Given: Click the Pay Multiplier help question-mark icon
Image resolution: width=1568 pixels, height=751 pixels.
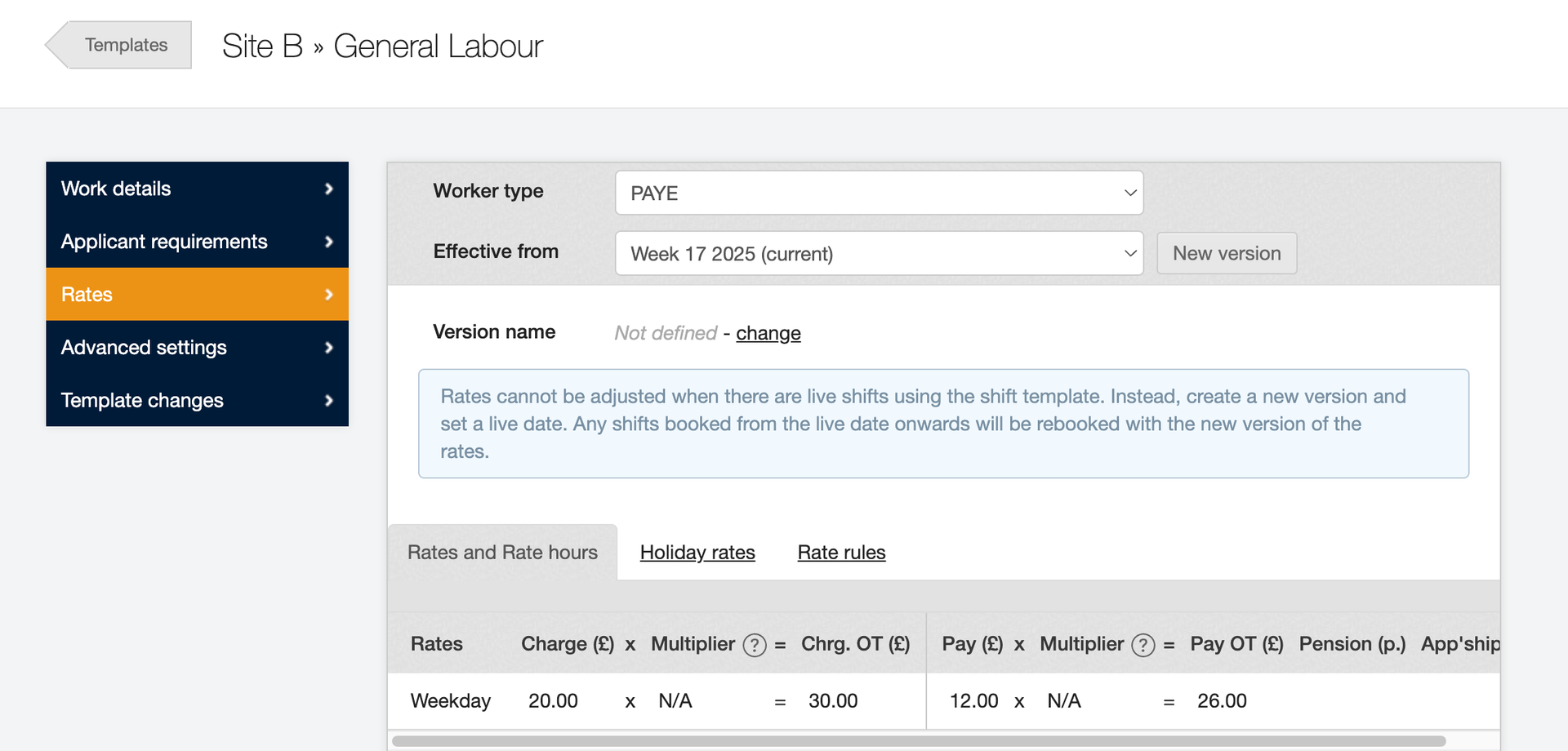Looking at the screenshot, I should pos(1143,646).
